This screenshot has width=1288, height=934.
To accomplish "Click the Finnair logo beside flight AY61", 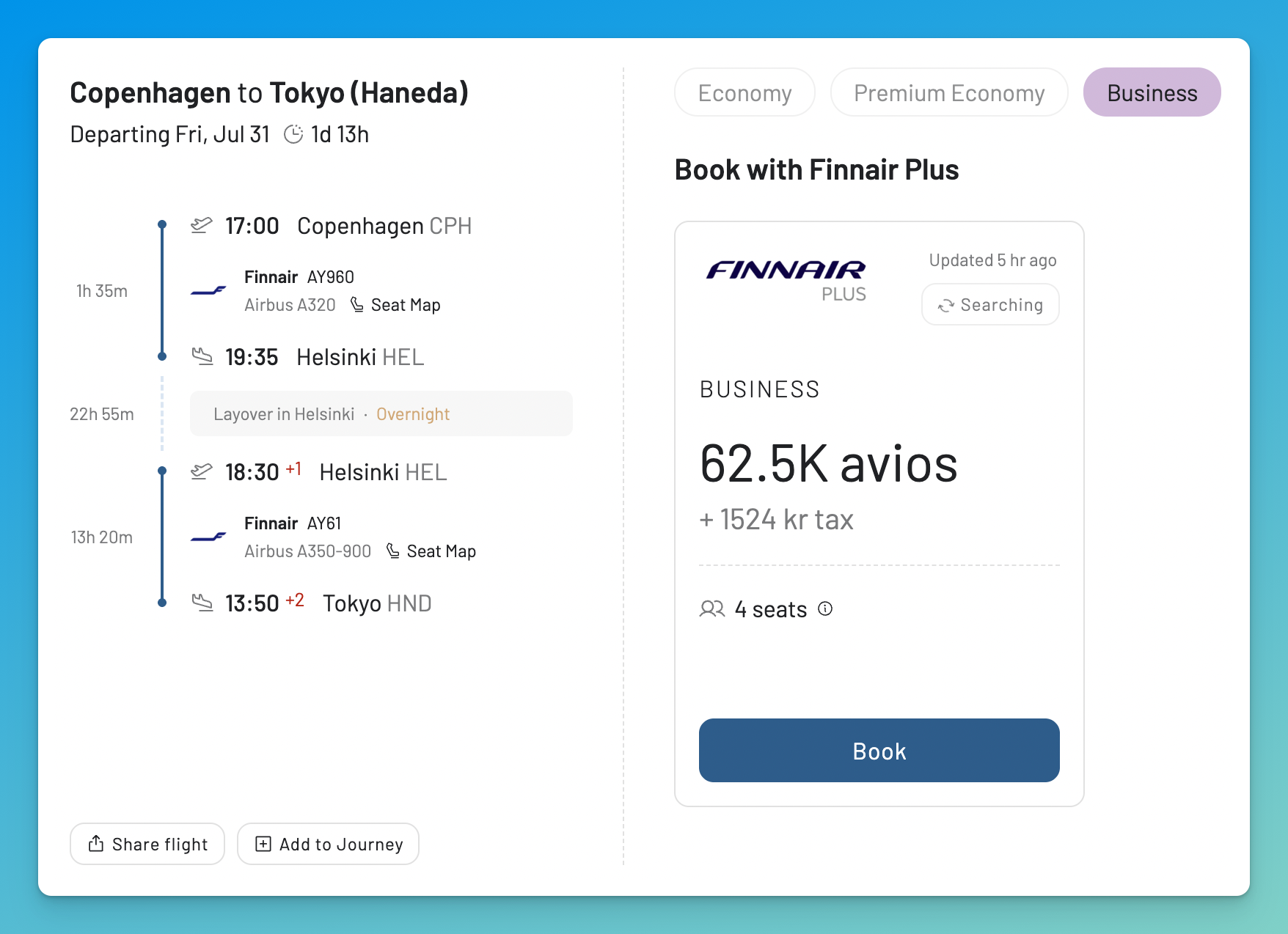I will pos(208,537).
